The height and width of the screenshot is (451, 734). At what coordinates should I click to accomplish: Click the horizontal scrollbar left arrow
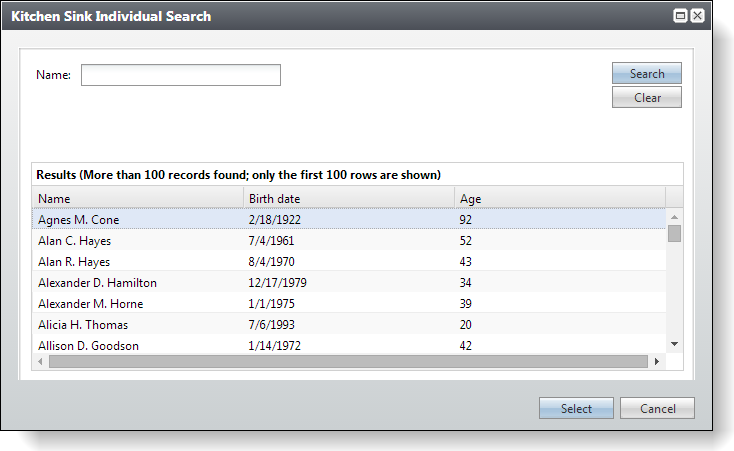[x=40, y=362]
